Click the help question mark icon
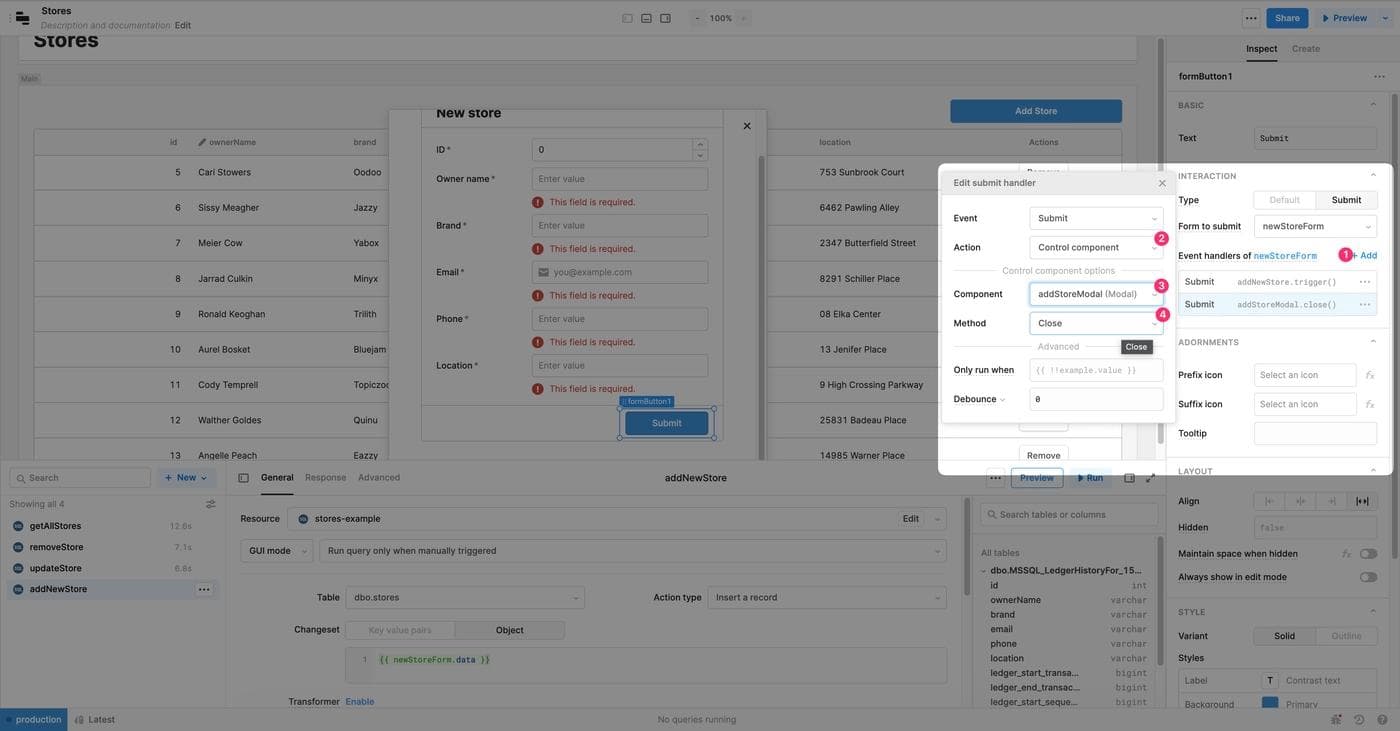 (x=1381, y=719)
